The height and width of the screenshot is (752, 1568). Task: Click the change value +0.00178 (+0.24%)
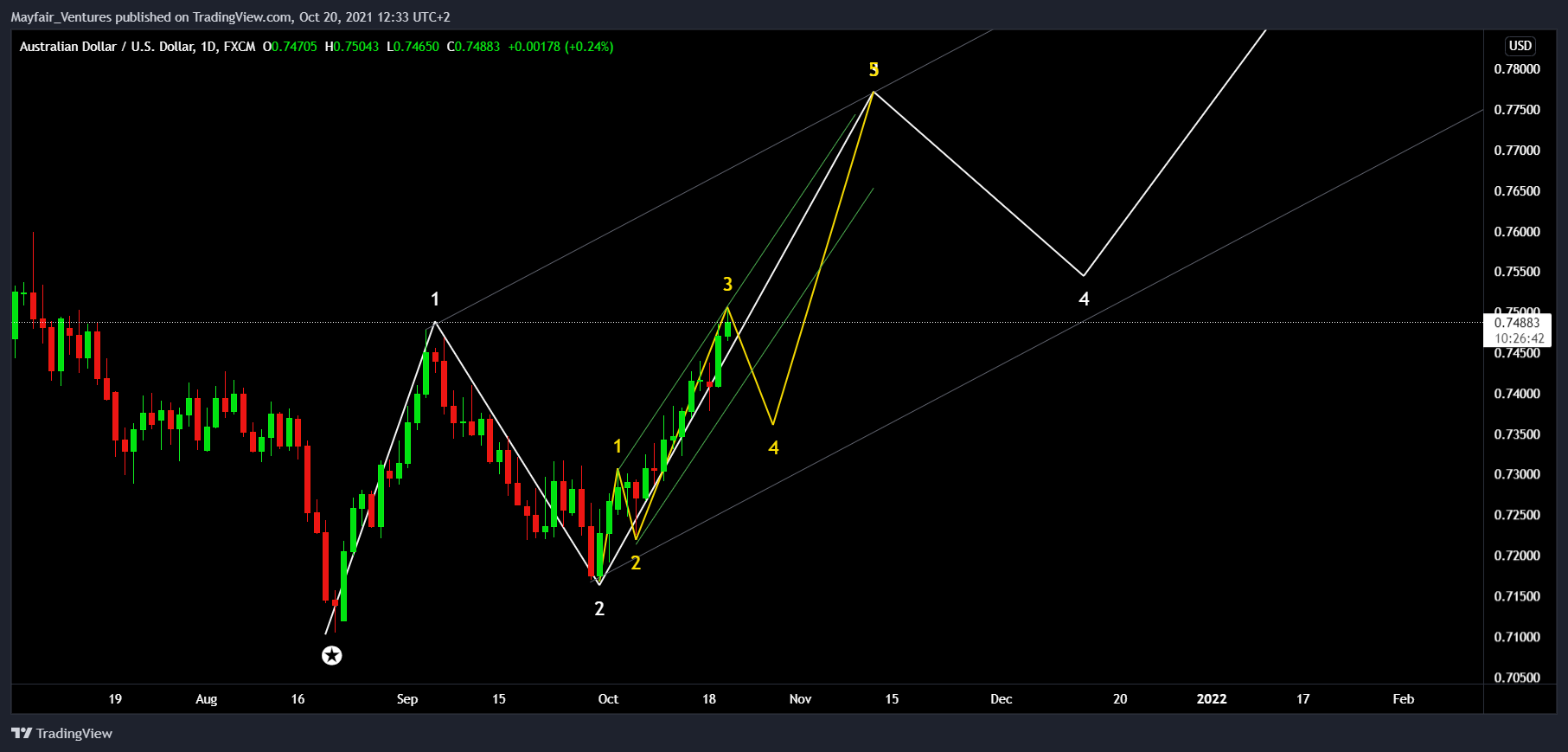click(x=560, y=47)
